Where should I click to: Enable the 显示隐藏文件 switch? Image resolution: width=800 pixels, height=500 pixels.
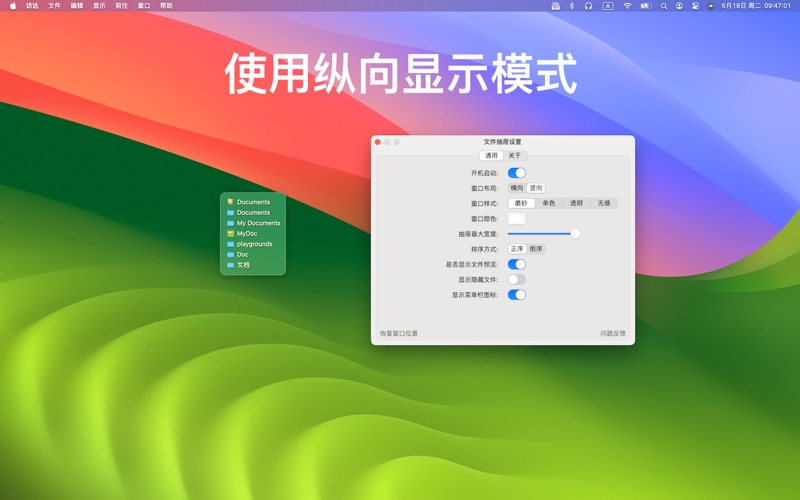(x=516, y=280)
